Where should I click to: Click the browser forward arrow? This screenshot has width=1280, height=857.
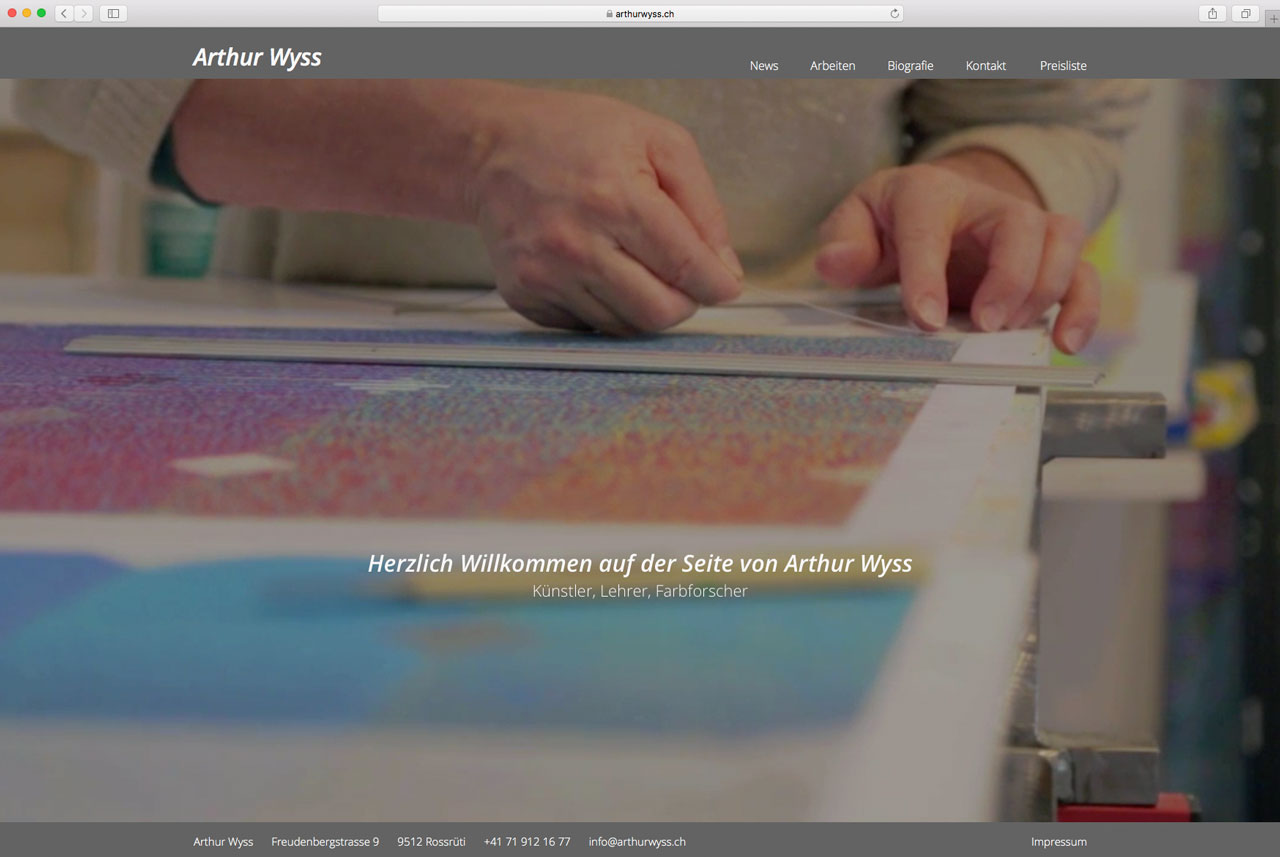click(x=83, y=13)
